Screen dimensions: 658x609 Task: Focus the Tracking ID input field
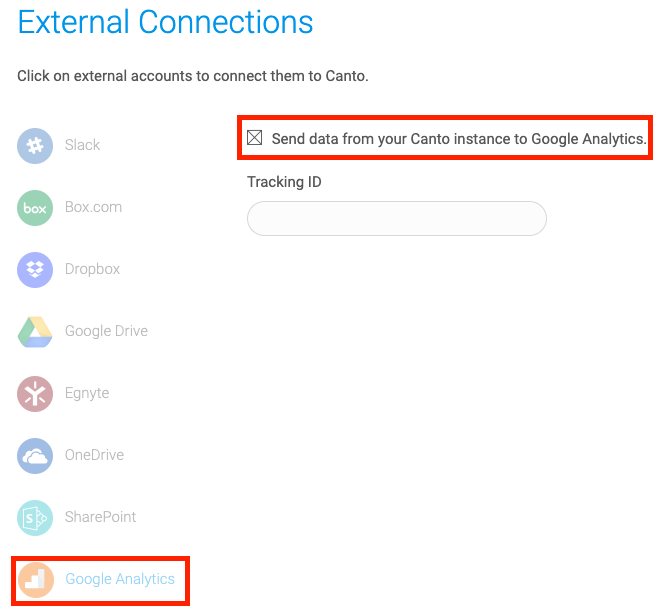[x=397, y=218]
